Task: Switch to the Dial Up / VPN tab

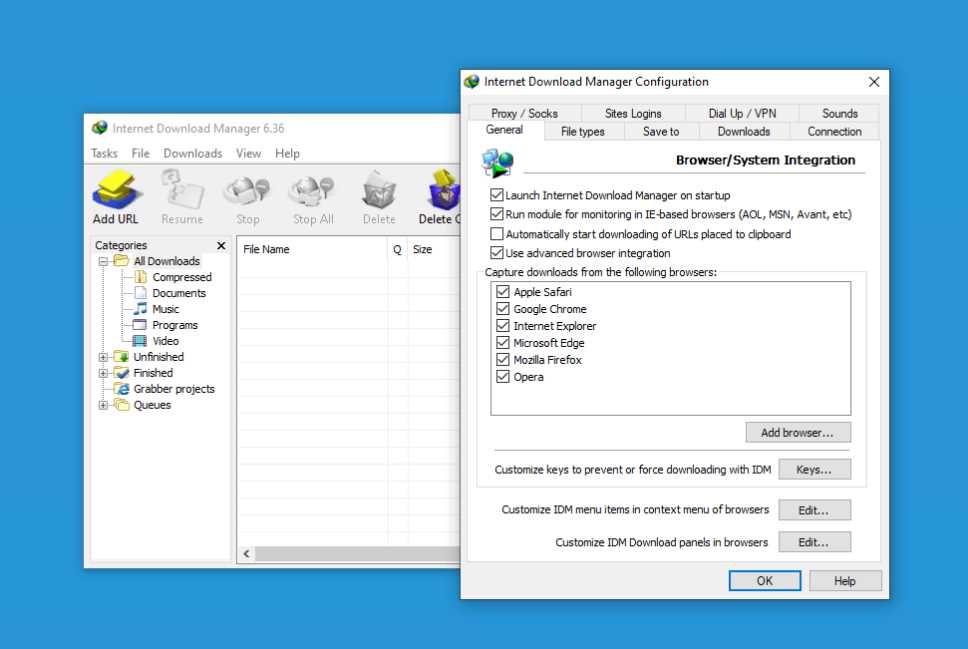Action: (742, 113)
